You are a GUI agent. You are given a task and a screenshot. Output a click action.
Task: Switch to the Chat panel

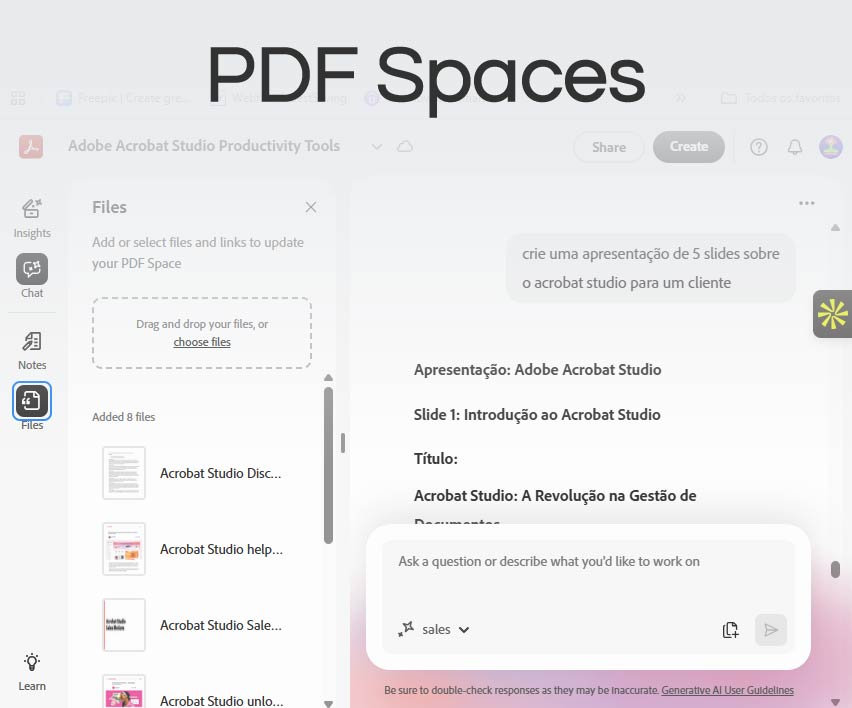click(x=32, y=276)
